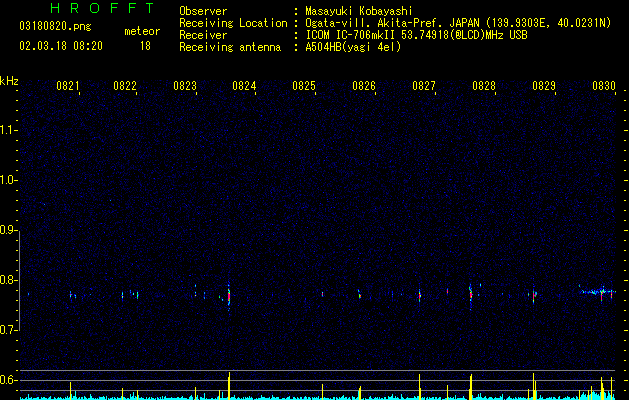Click the Receiving antenna label
Screen dimensions: 629x400
pyautogui.click(x=230, y=47)
